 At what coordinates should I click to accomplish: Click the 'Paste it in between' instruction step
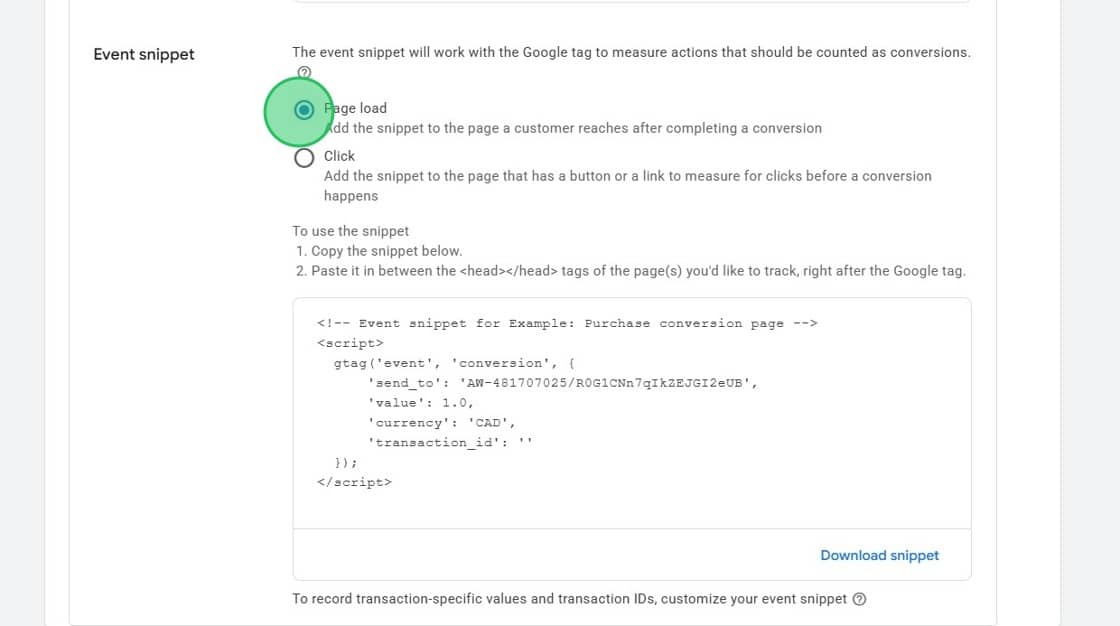(x=631, y=271)
